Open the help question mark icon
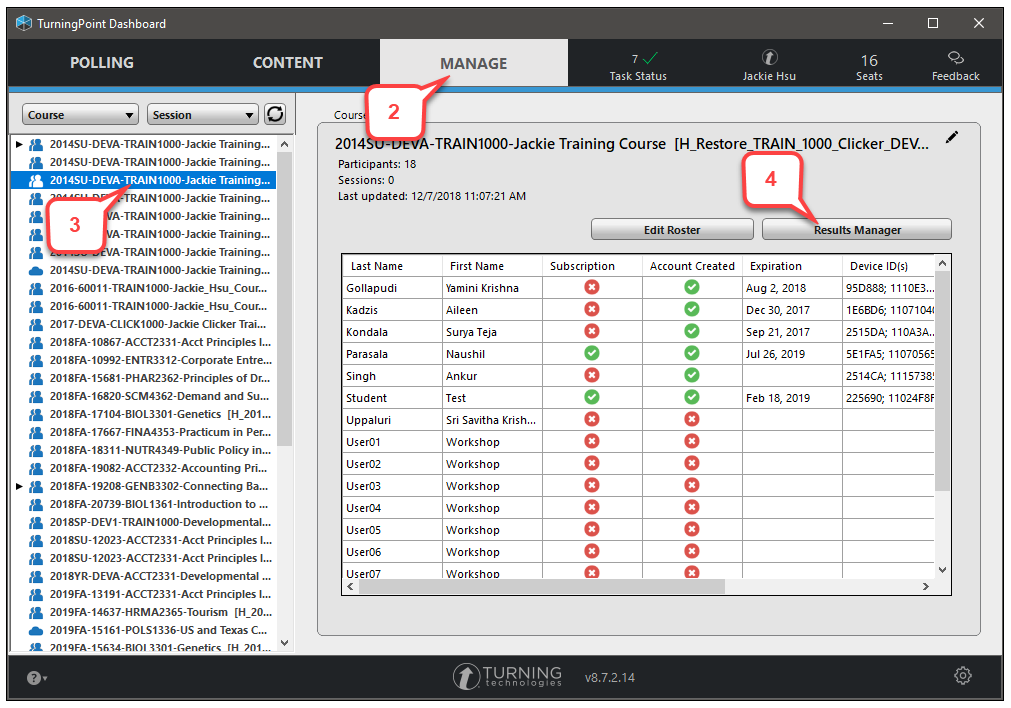This screenshot has height=708, width=1011. pos(34,678)
